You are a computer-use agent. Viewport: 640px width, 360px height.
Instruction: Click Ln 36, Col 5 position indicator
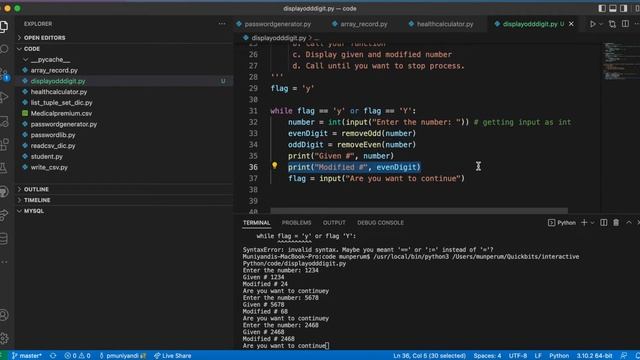click(x=429, y=356)
